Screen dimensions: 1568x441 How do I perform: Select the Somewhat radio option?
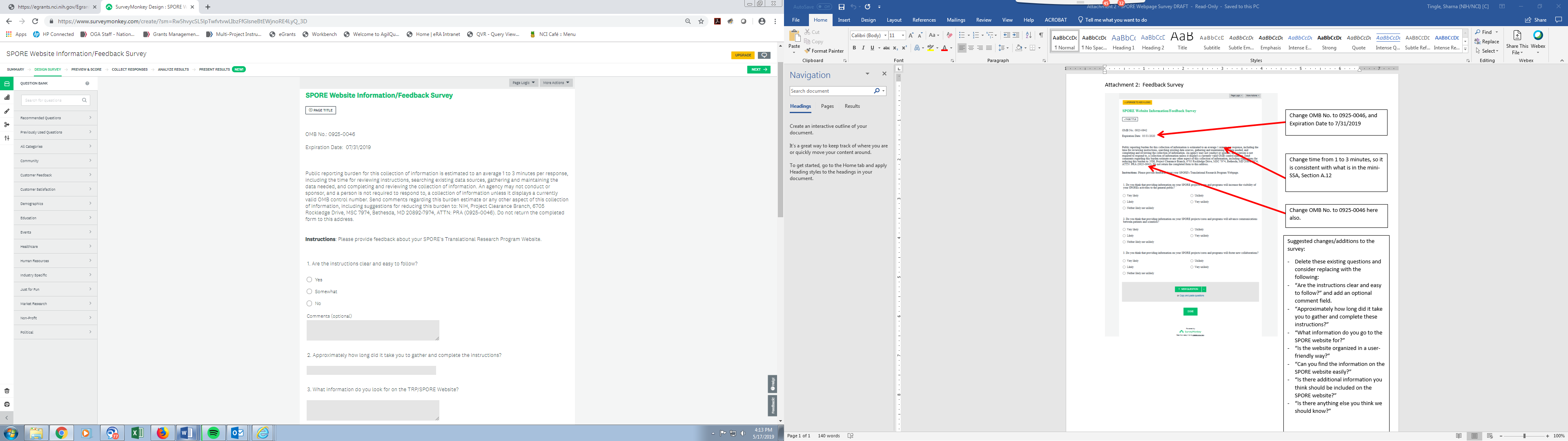pos(309,292)
